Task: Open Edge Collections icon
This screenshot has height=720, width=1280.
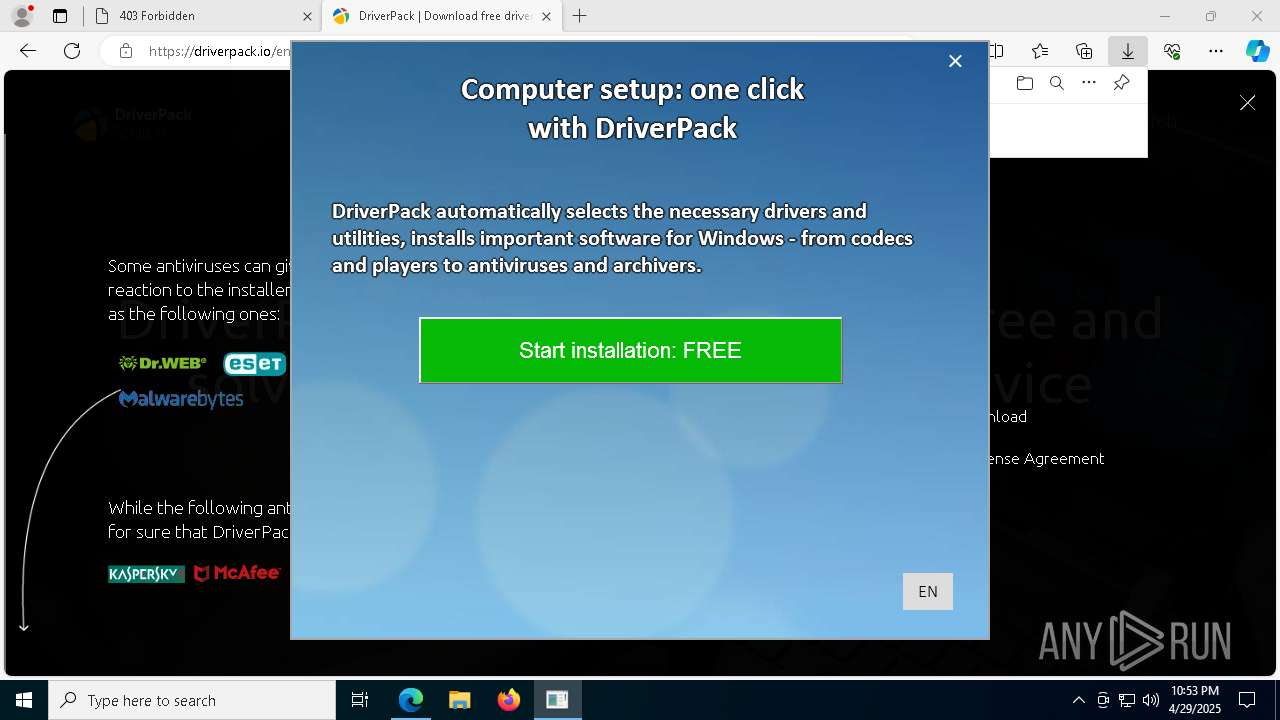Action: pyautogui.click(x=1084, y=51)
